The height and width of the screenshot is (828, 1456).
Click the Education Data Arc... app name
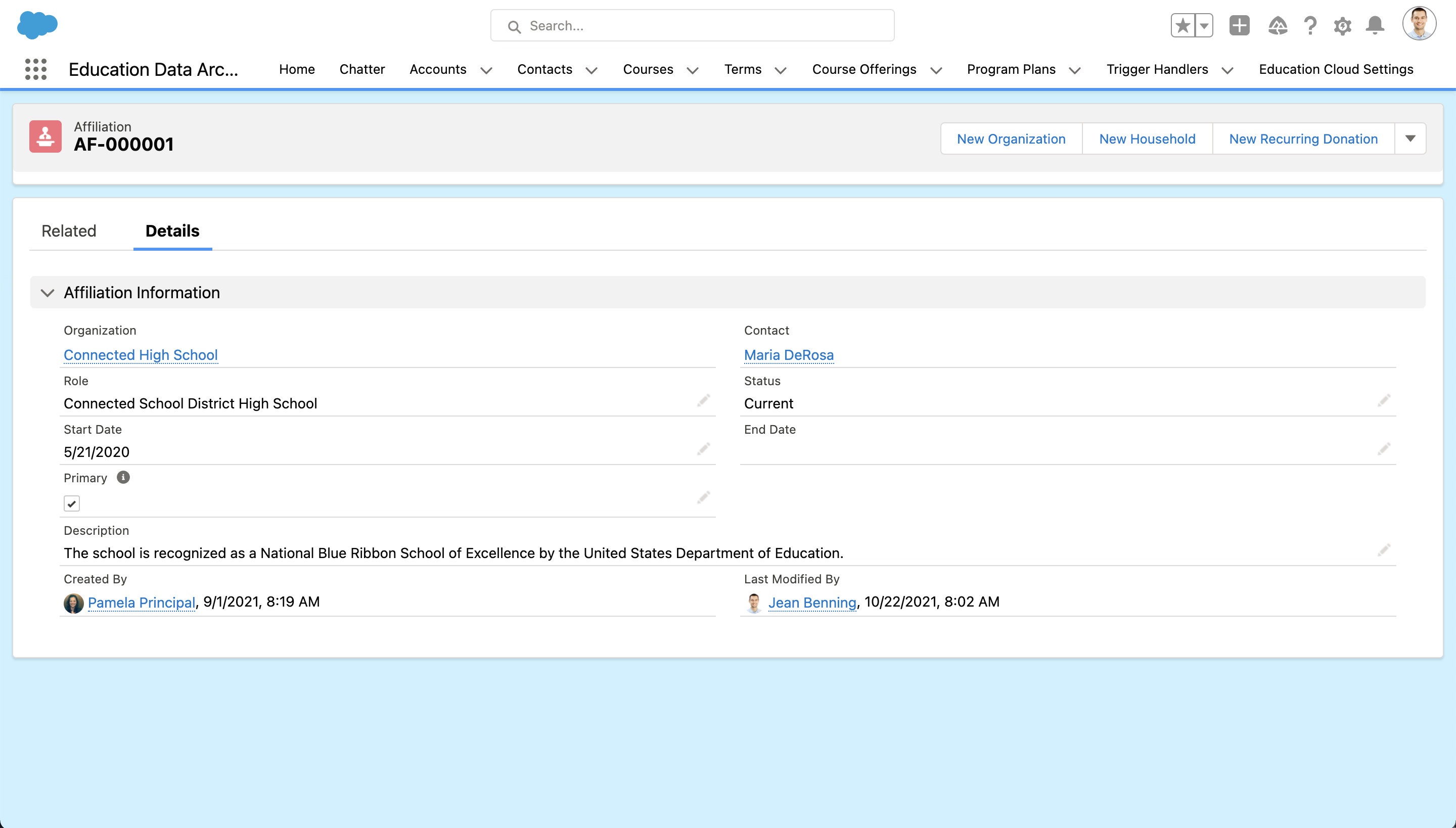pos(154,69)
